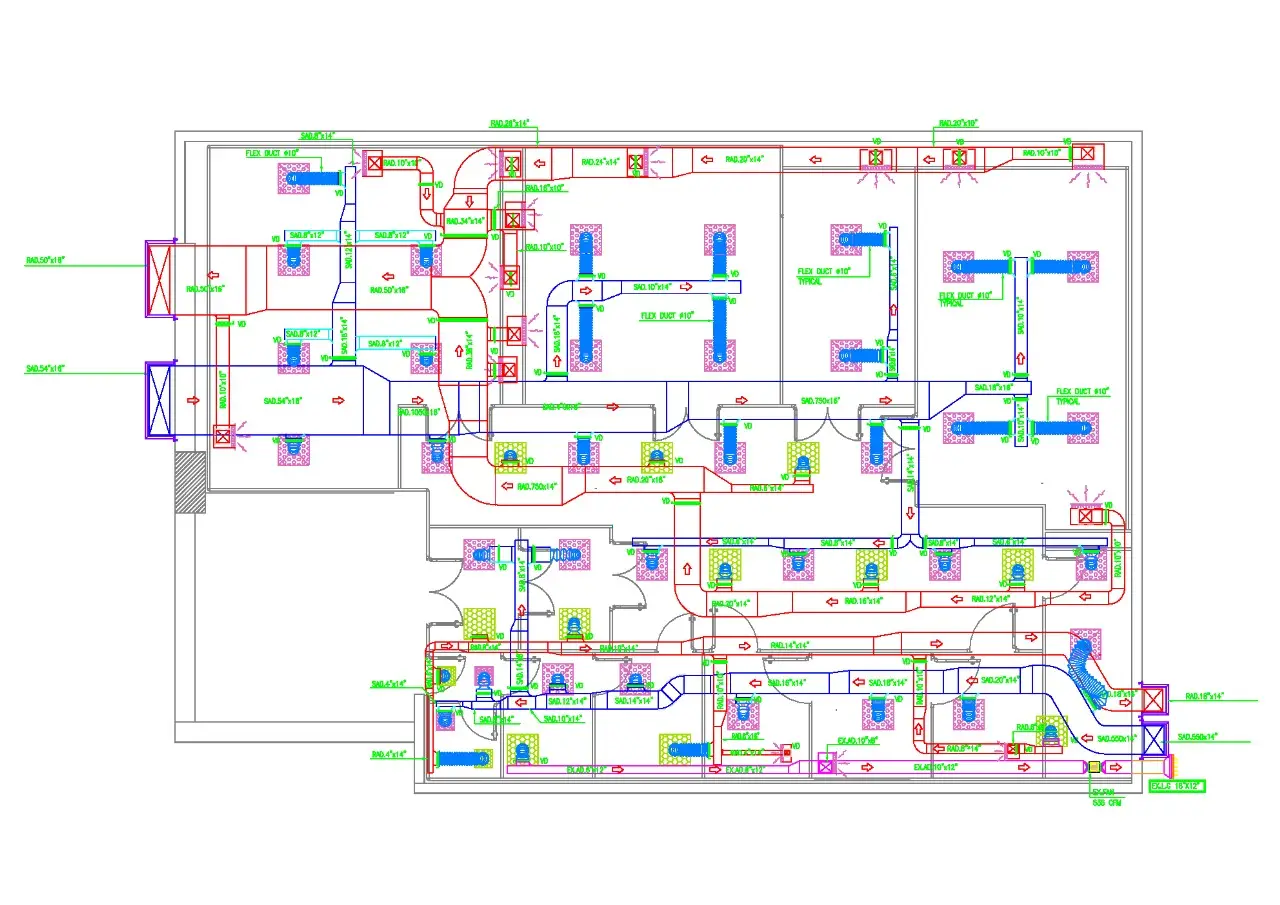This screenshot has width=1280, height=905.
Task: Select the gray hatched column block
Action: click(x=190, y=483)
